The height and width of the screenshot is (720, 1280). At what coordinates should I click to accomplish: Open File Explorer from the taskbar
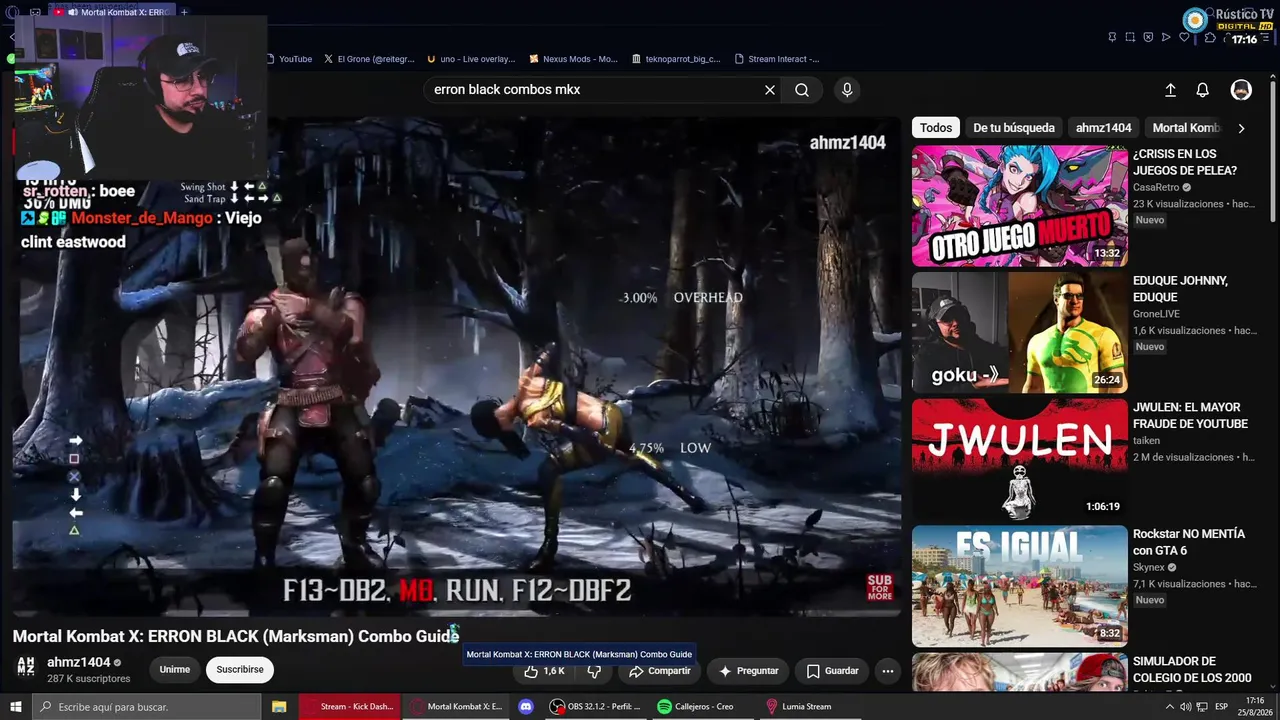click(279, 707)
